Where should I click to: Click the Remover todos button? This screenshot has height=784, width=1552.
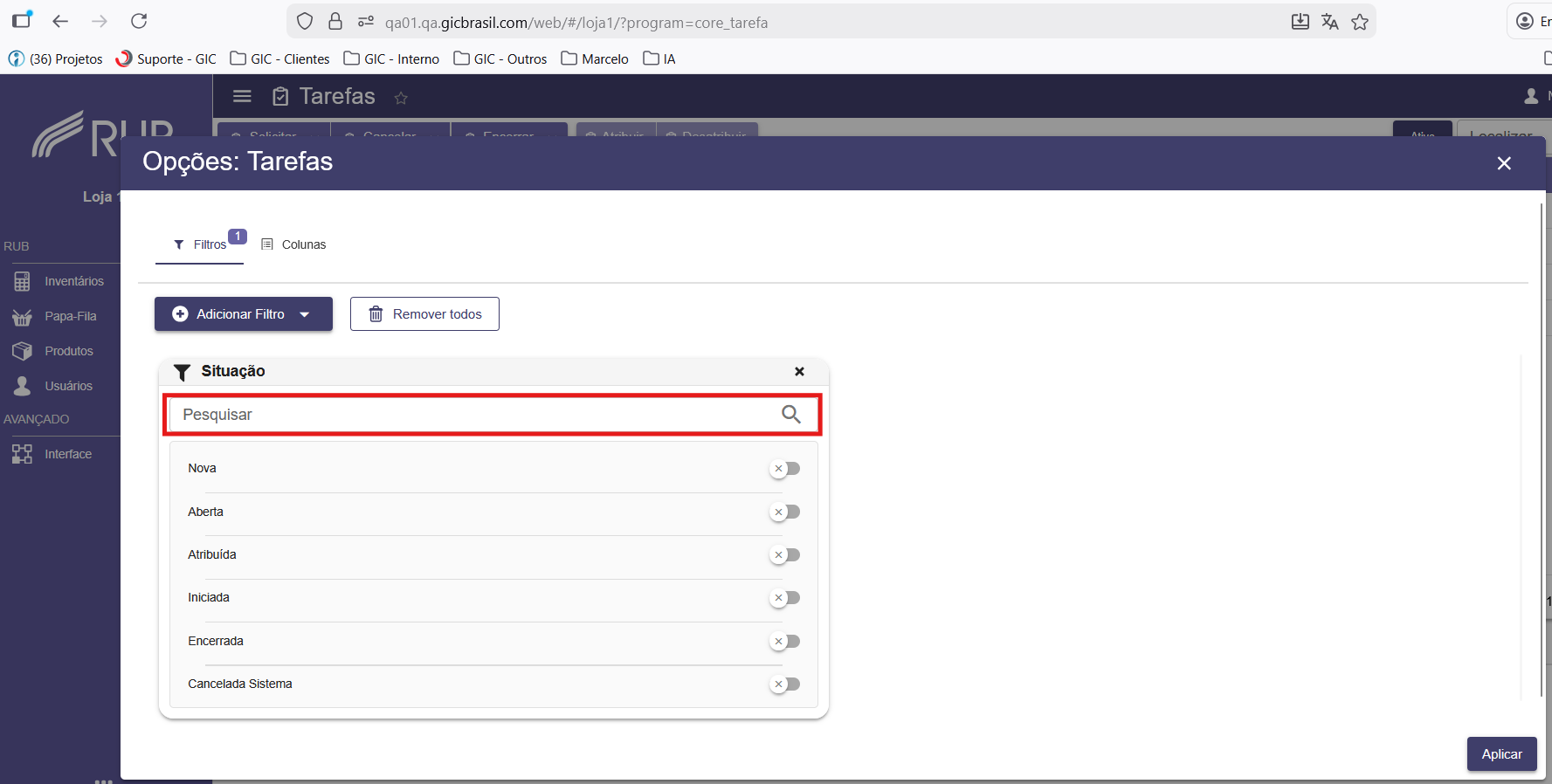pyautogui.click(x=424, y=314)
